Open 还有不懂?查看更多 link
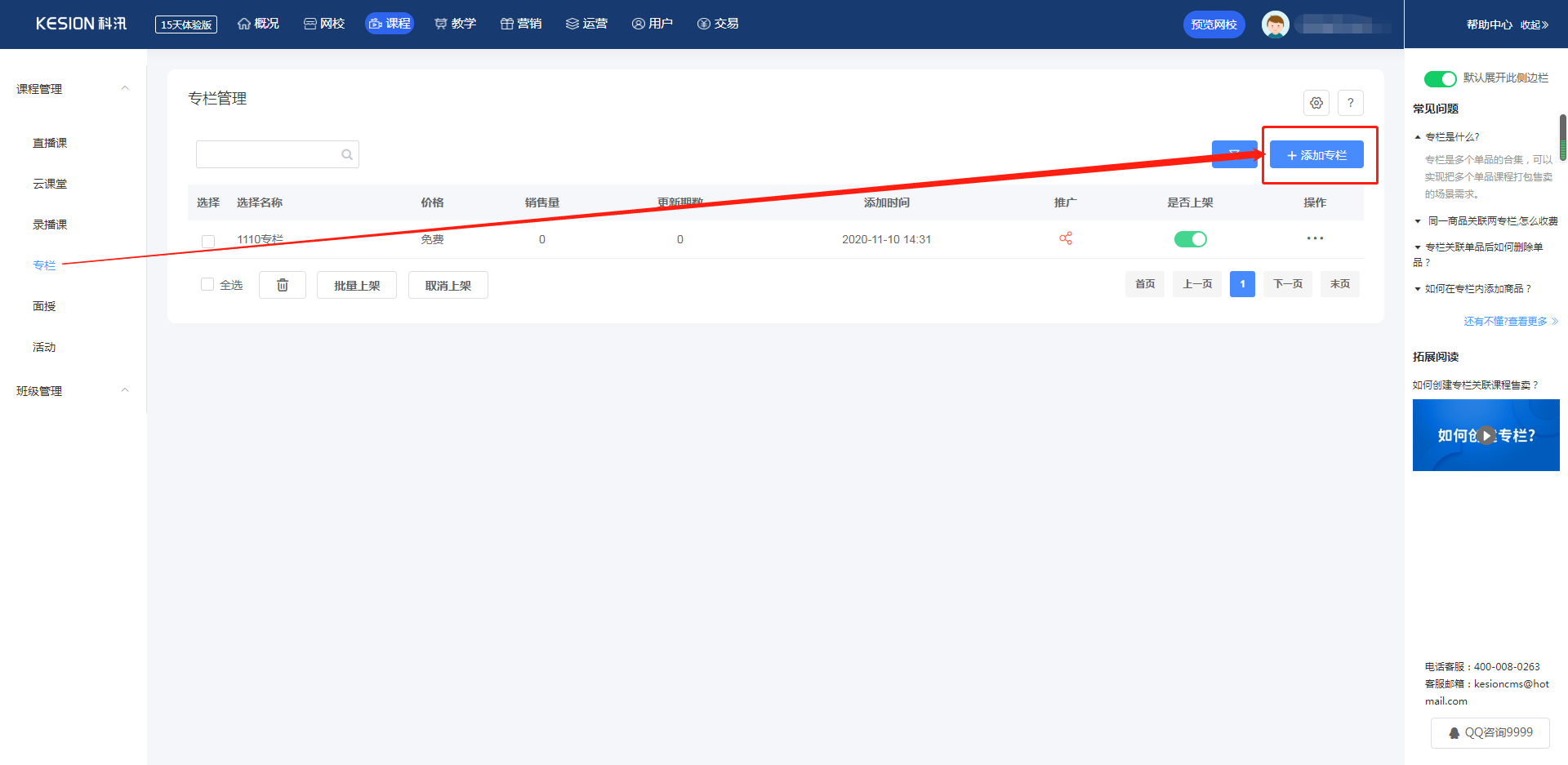Screen dimensions: 1568x765 (1511, 322)
